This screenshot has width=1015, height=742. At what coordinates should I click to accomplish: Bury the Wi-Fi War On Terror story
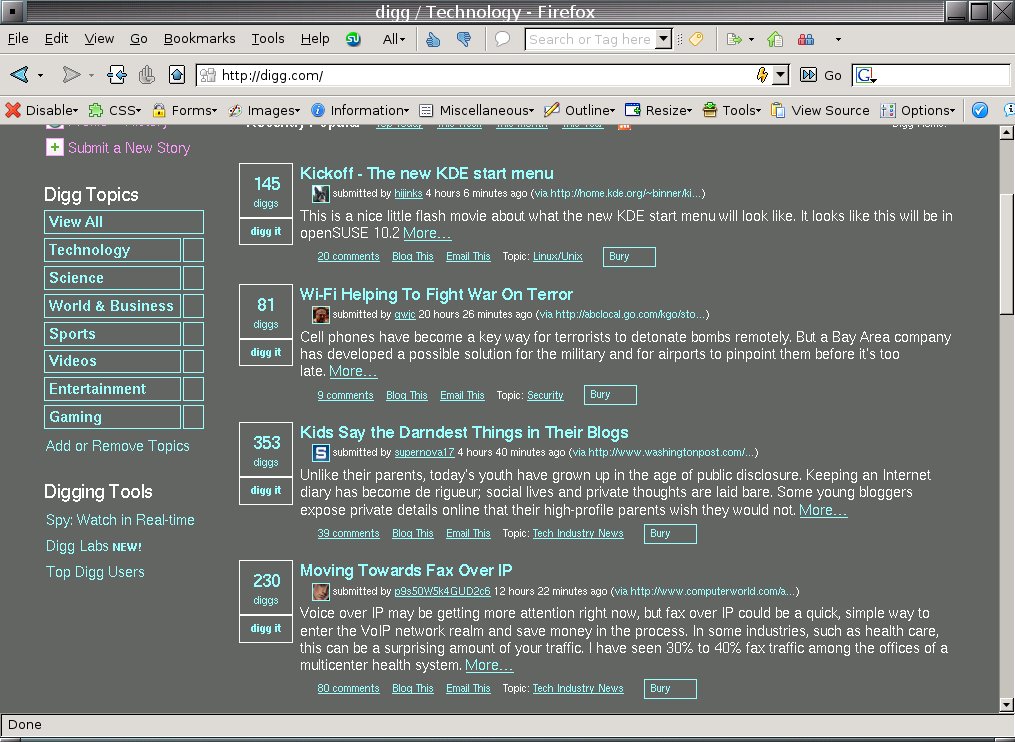610,395
